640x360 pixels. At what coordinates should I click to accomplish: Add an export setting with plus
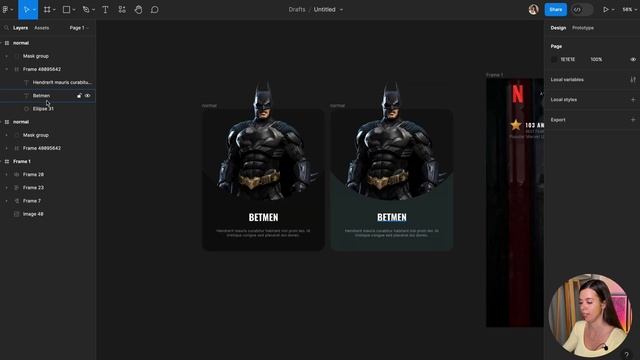pyautogui.click(x=633, y=120)
